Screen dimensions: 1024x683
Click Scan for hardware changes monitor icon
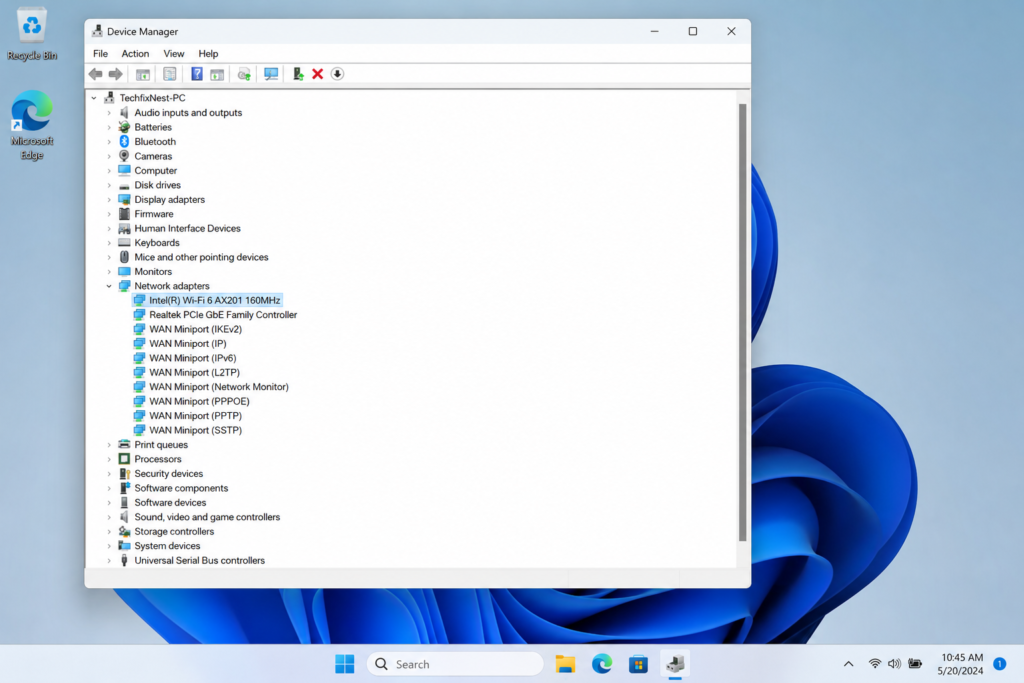tap(271, 74)
